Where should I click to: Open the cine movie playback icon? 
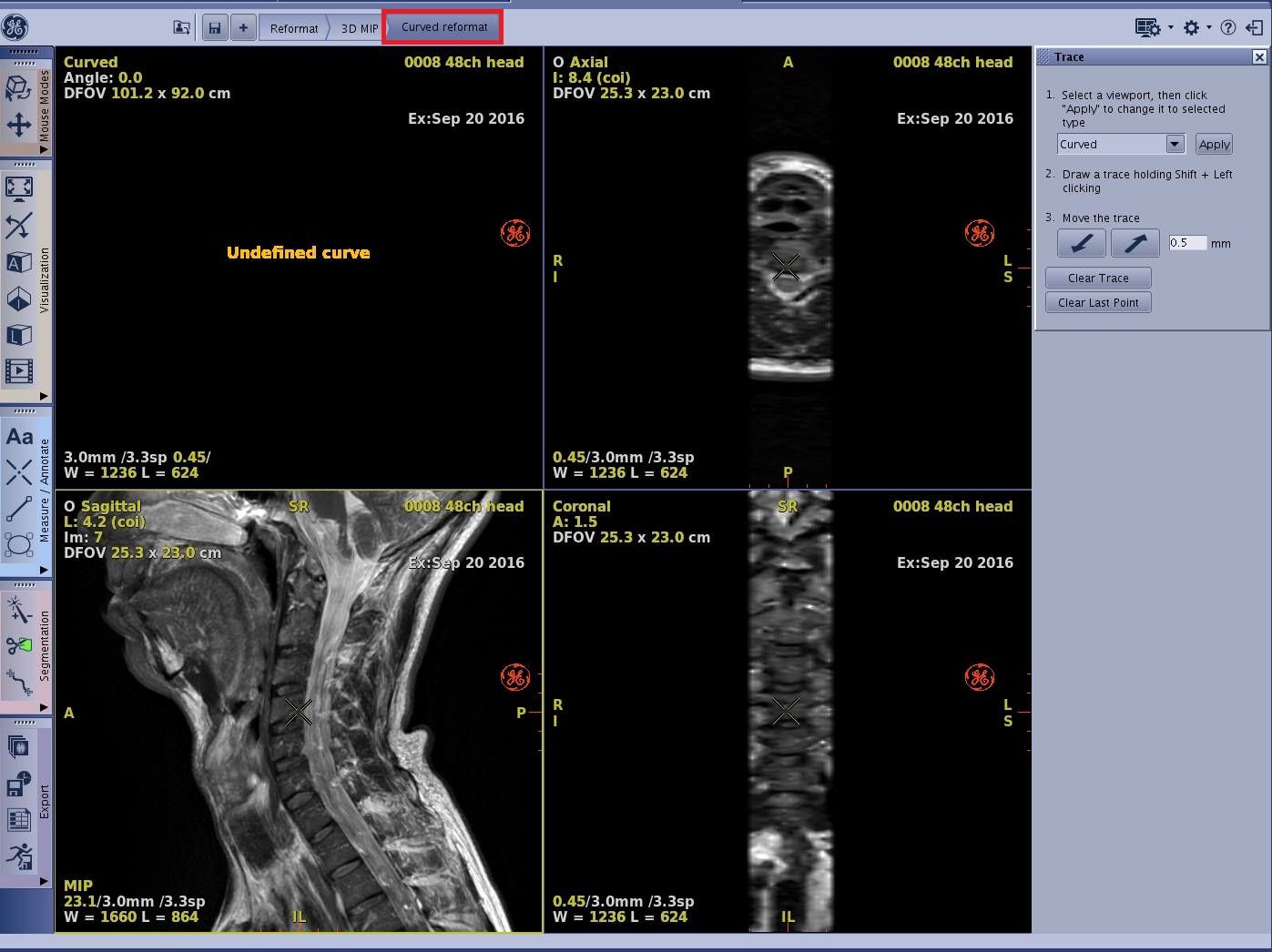[18, 371]
